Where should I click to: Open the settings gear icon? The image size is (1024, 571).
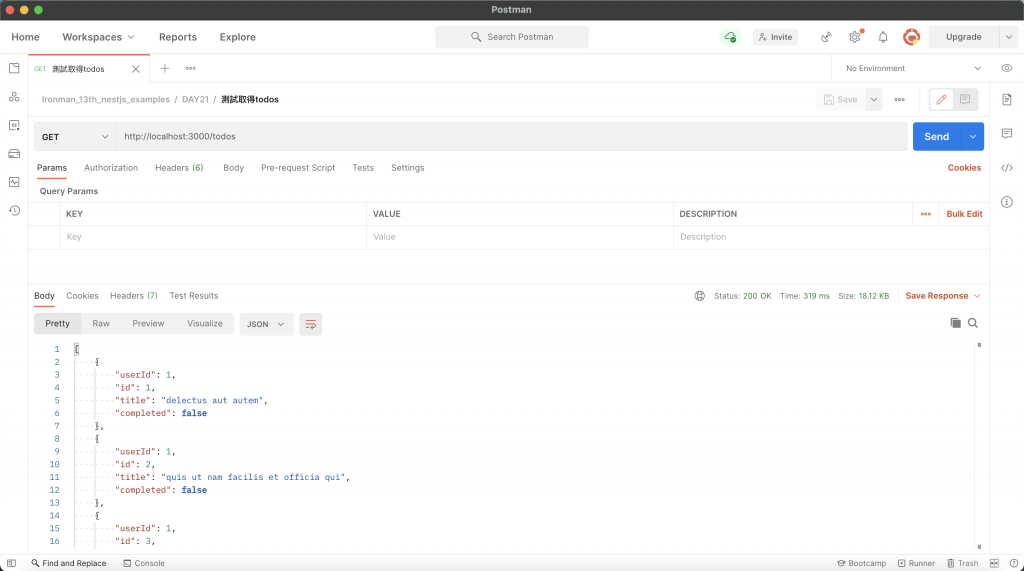[855, 37]
